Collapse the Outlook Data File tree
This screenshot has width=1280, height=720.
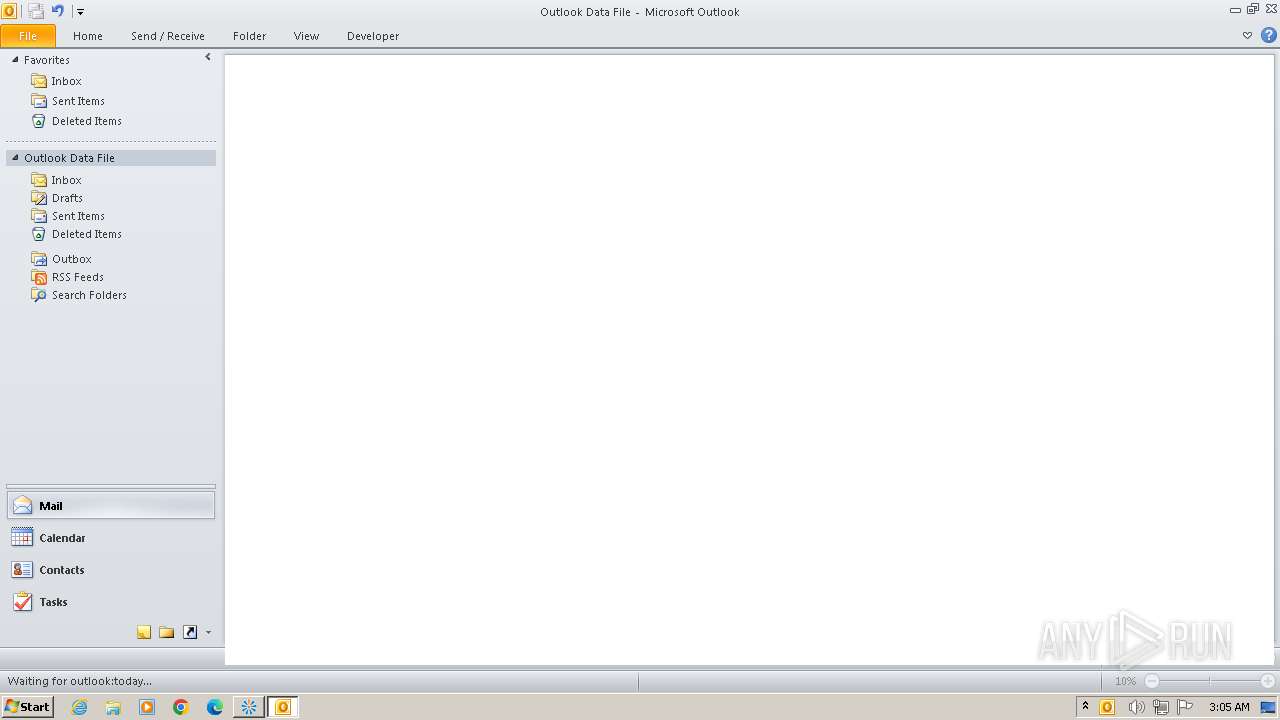(x=15, y=158)
